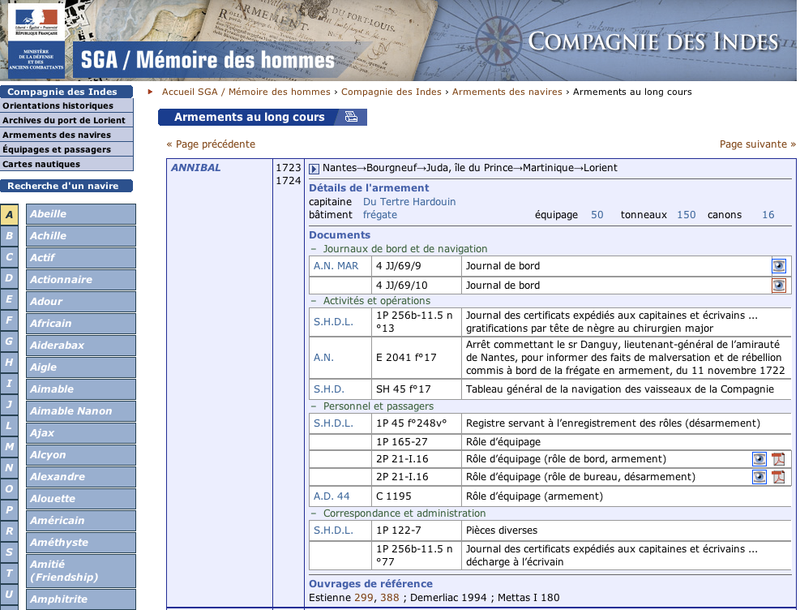Choose ship Amitié (Friendship) from list
The image size is (800, 610).
(x=81, y=571)
